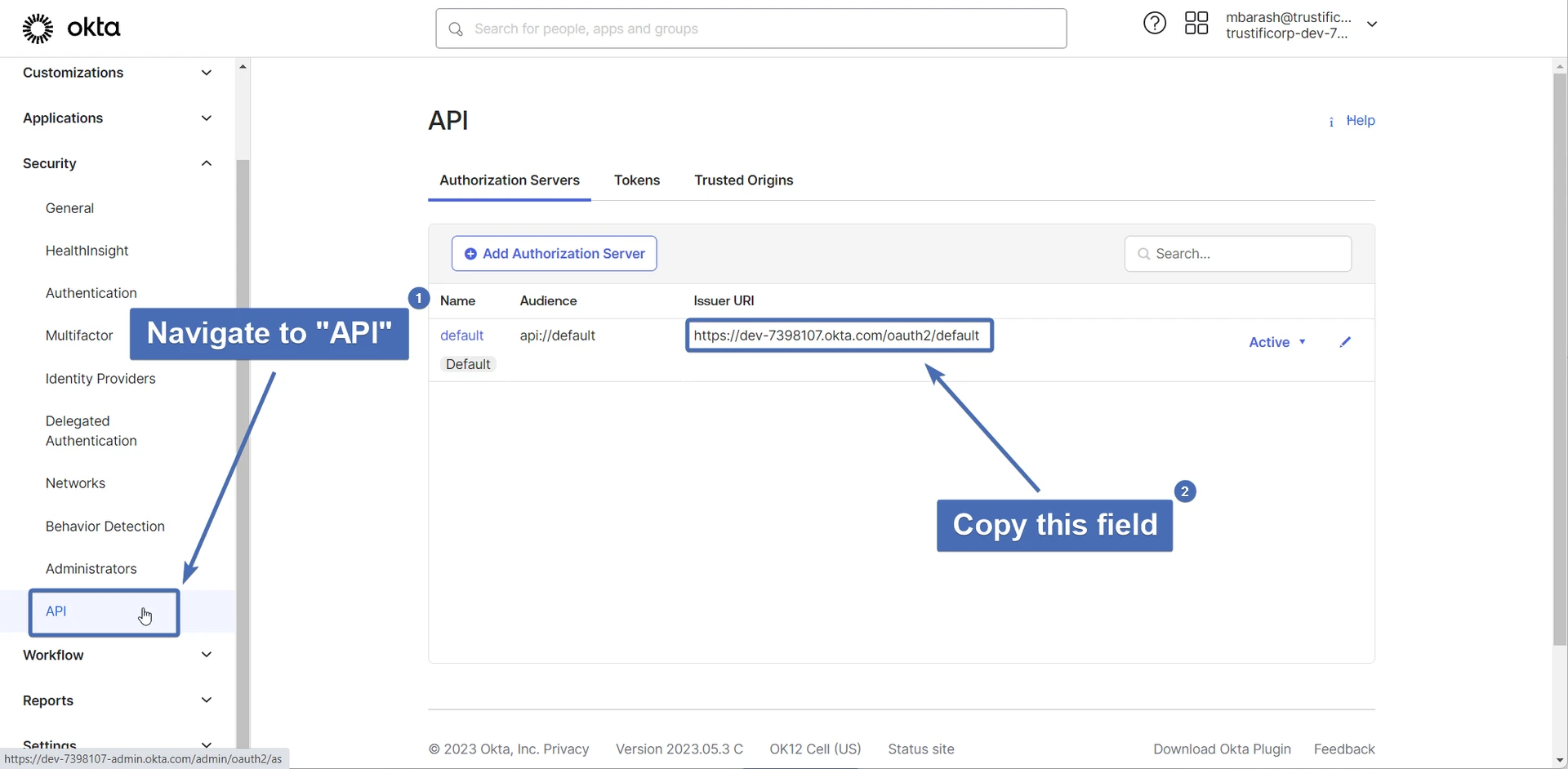Expand the Applications section
The width and height of the screenshot is (1568, 769).
pos(207,118)
